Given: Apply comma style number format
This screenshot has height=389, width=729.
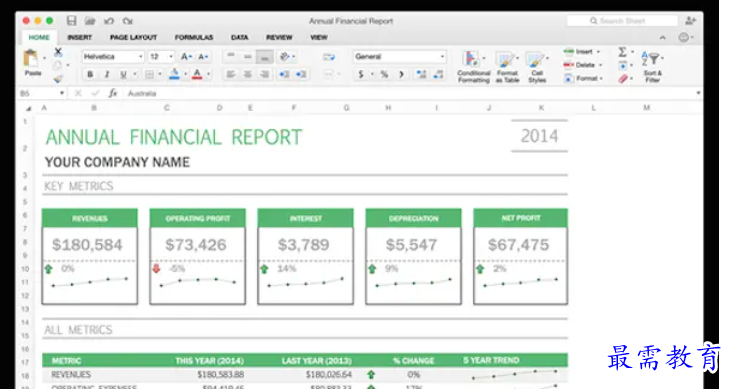Looking at the screenshot, I should (401, 74).
